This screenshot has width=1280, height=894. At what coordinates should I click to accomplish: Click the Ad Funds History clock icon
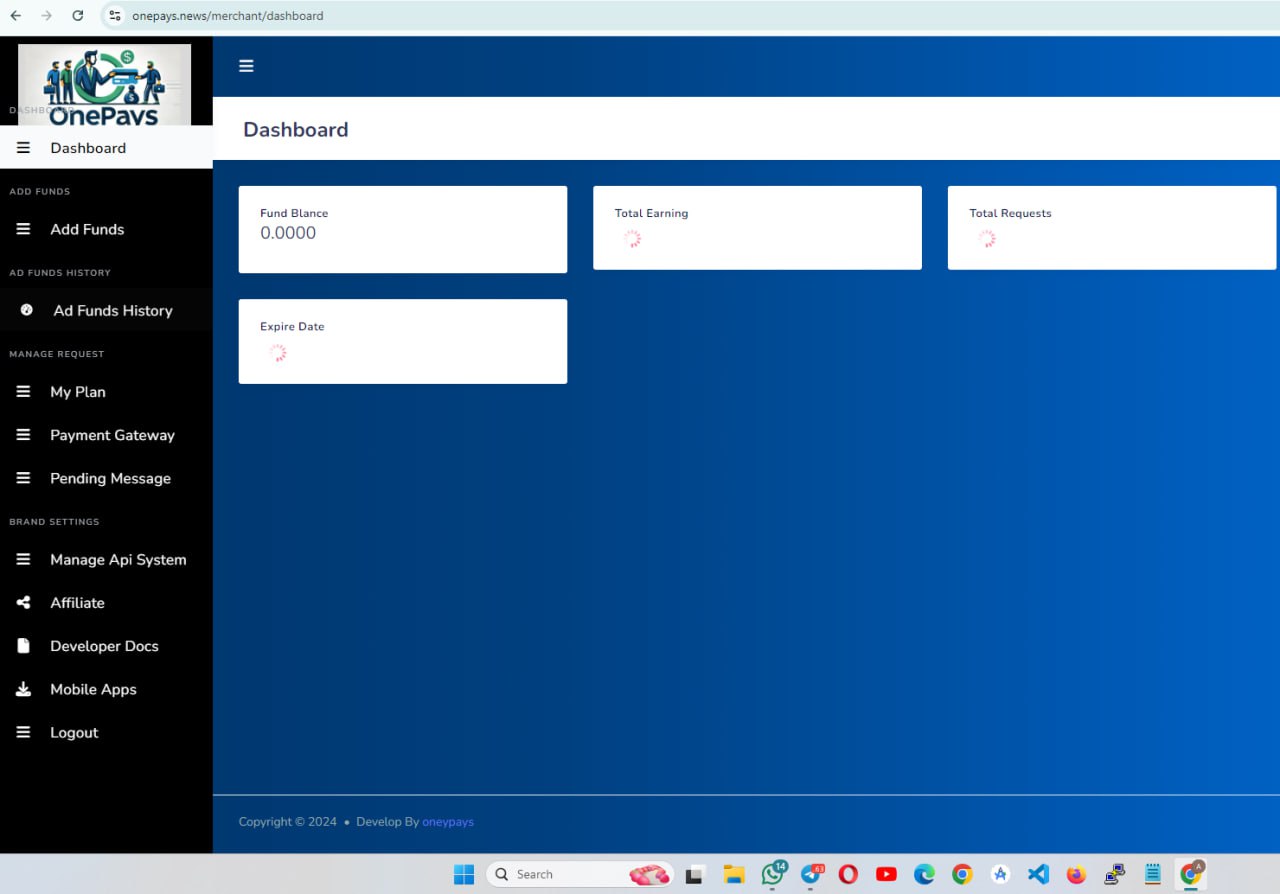pyautogui.click(x=27, y=310)
